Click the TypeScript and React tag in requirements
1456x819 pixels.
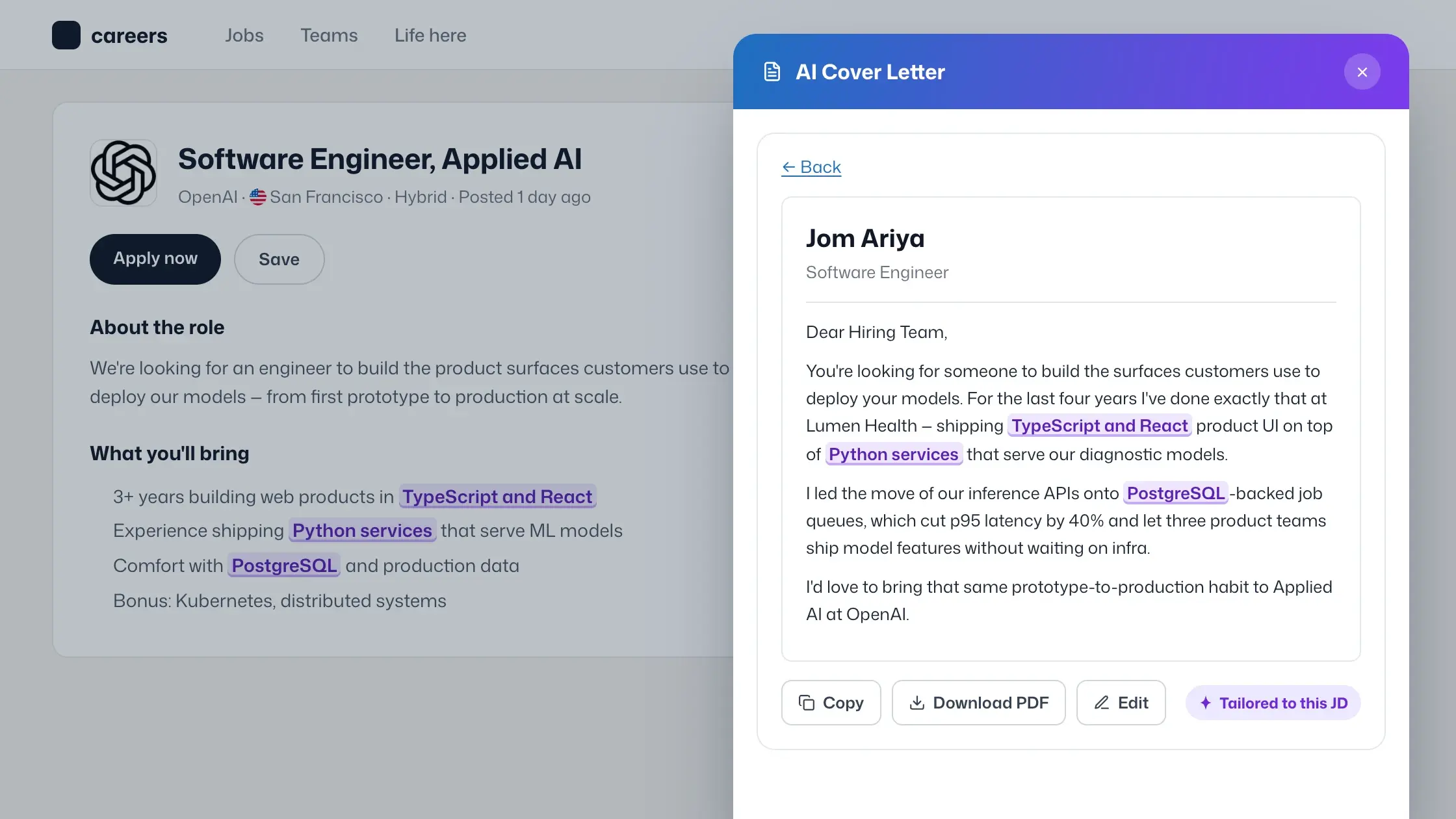click(x=497, y=497)
